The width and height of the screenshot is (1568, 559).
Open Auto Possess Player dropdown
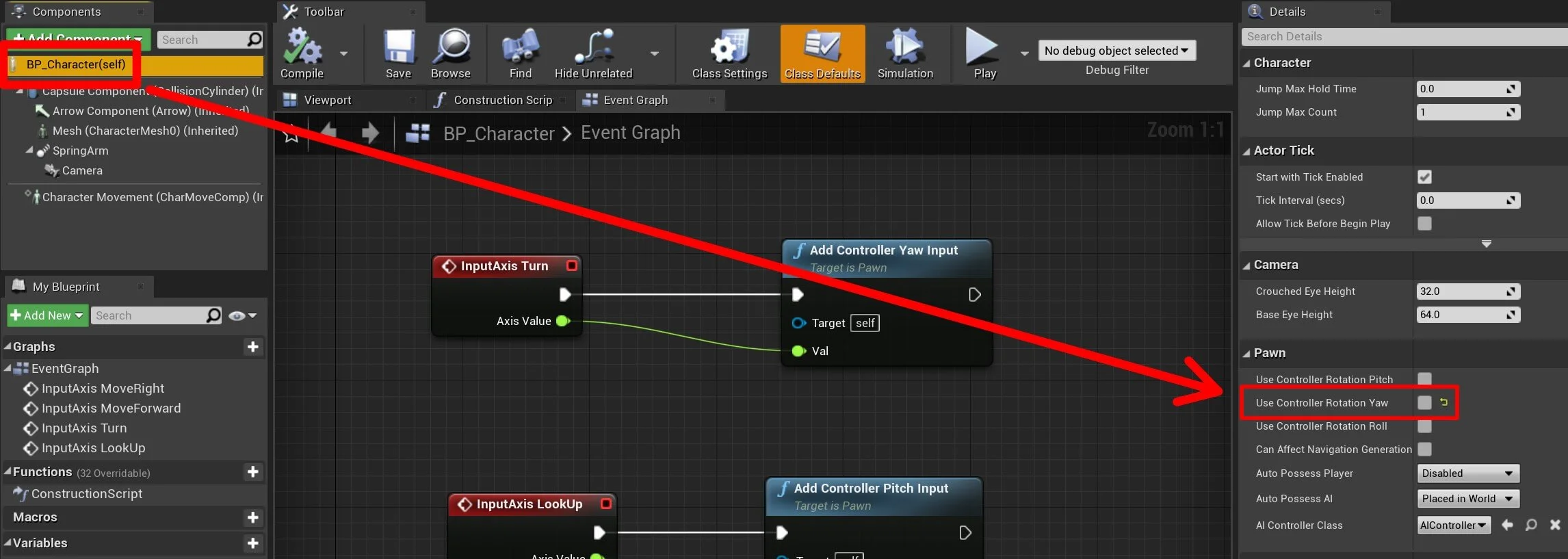pyautogui.click(x=1467, y=473)
